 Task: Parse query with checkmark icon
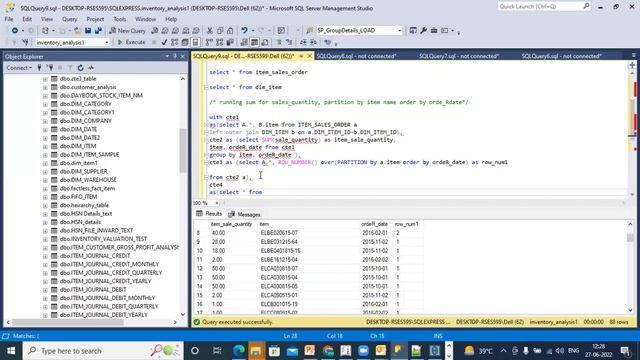164,42
